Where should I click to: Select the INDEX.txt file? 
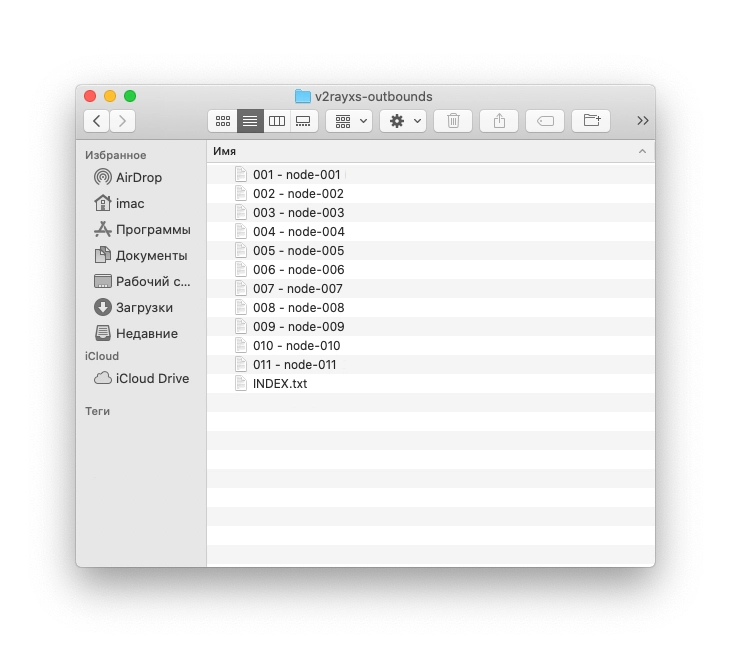tap(431, 384)
